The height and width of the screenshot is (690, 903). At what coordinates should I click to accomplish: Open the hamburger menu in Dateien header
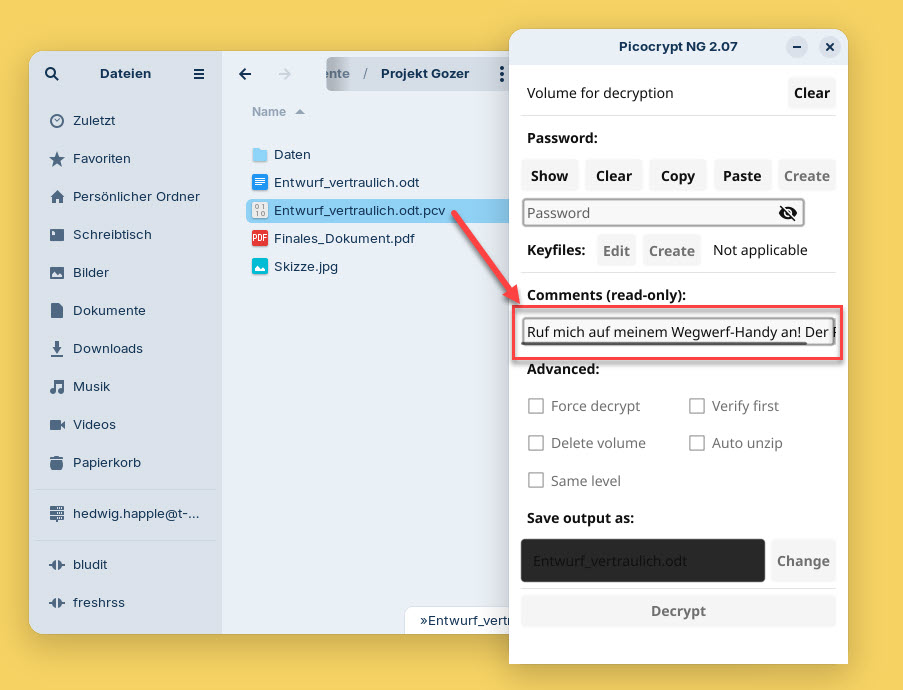pyautogui.click(x=199, y=74)
